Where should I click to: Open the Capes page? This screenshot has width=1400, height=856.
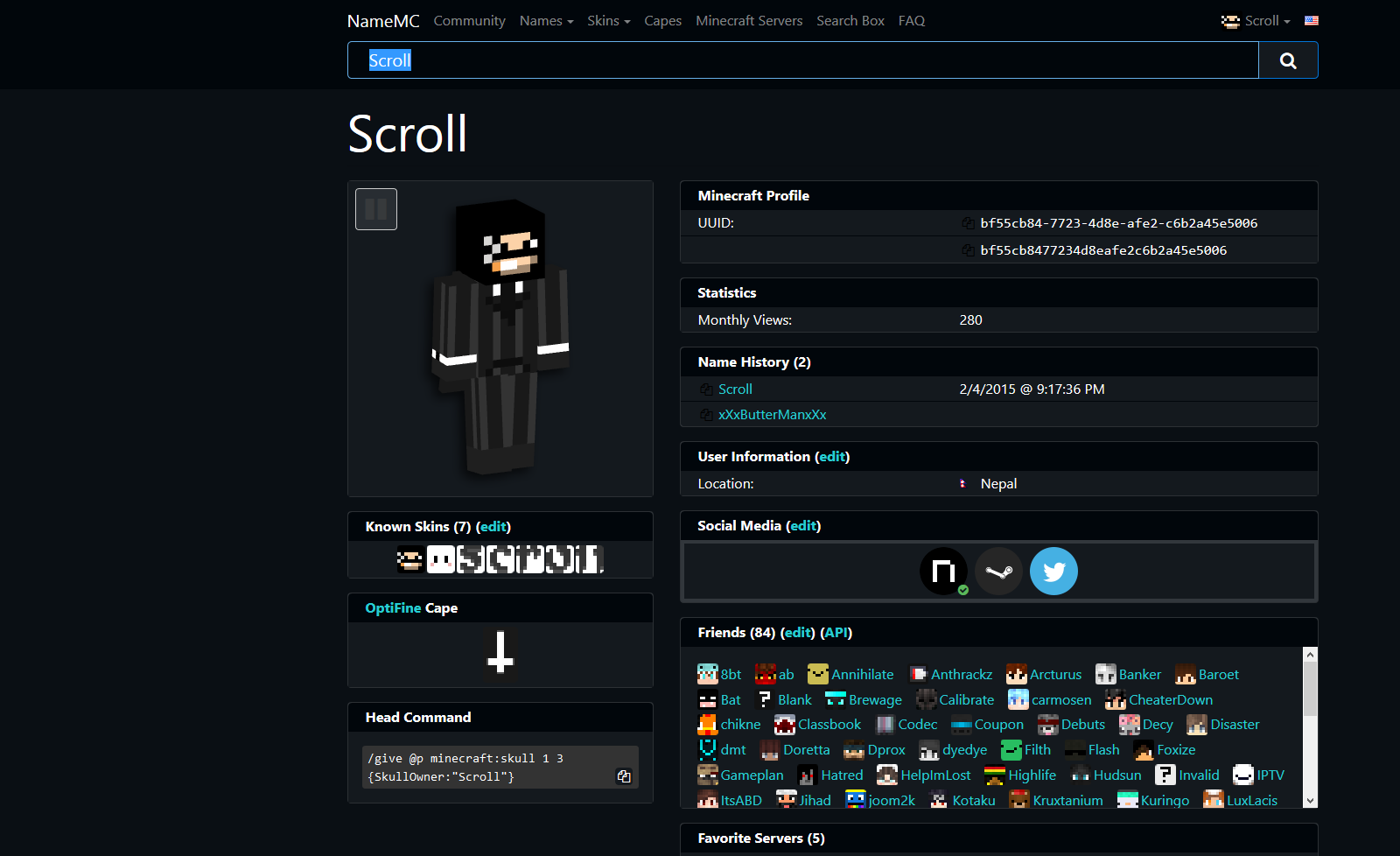click(x=662, y=21)
